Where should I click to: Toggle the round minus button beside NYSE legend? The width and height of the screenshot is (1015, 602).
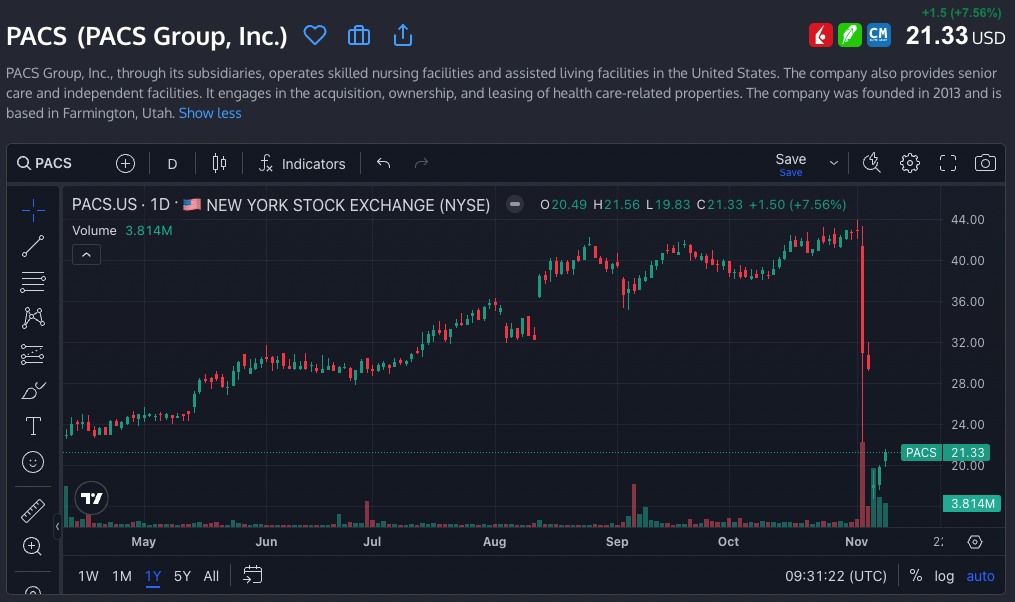pos(515,205)
